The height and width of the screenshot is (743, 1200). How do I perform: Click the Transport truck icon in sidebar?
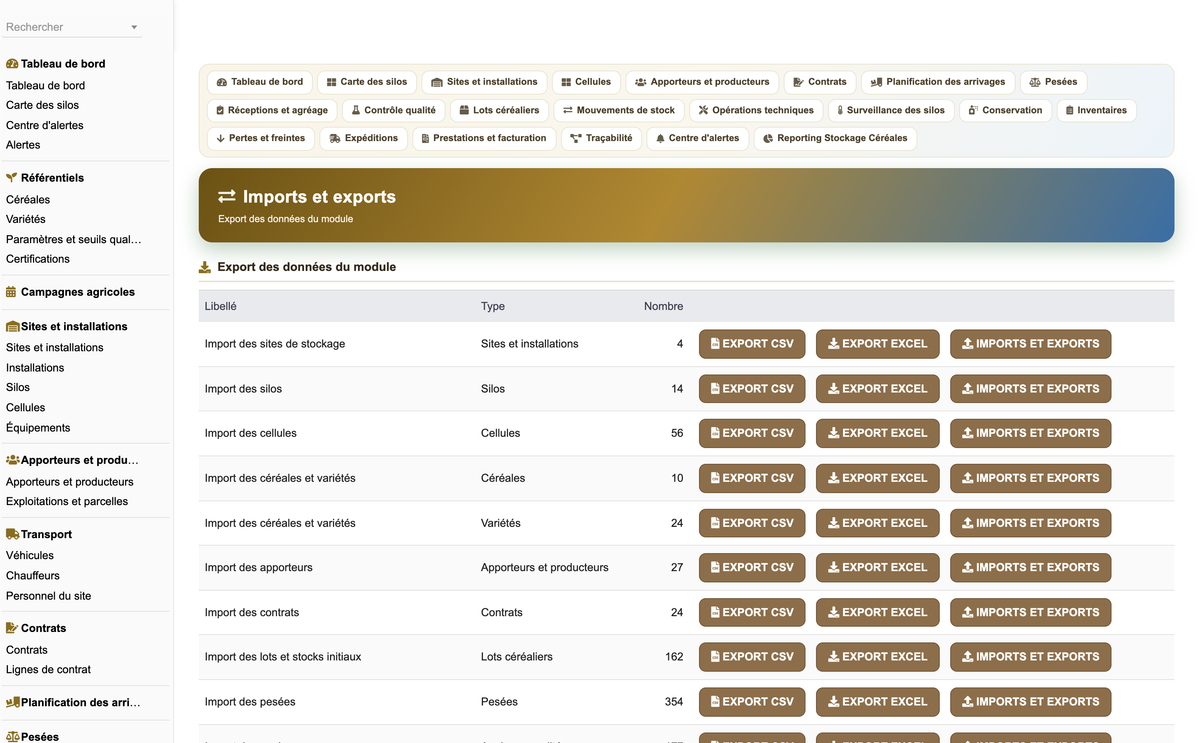pos(13,534)
